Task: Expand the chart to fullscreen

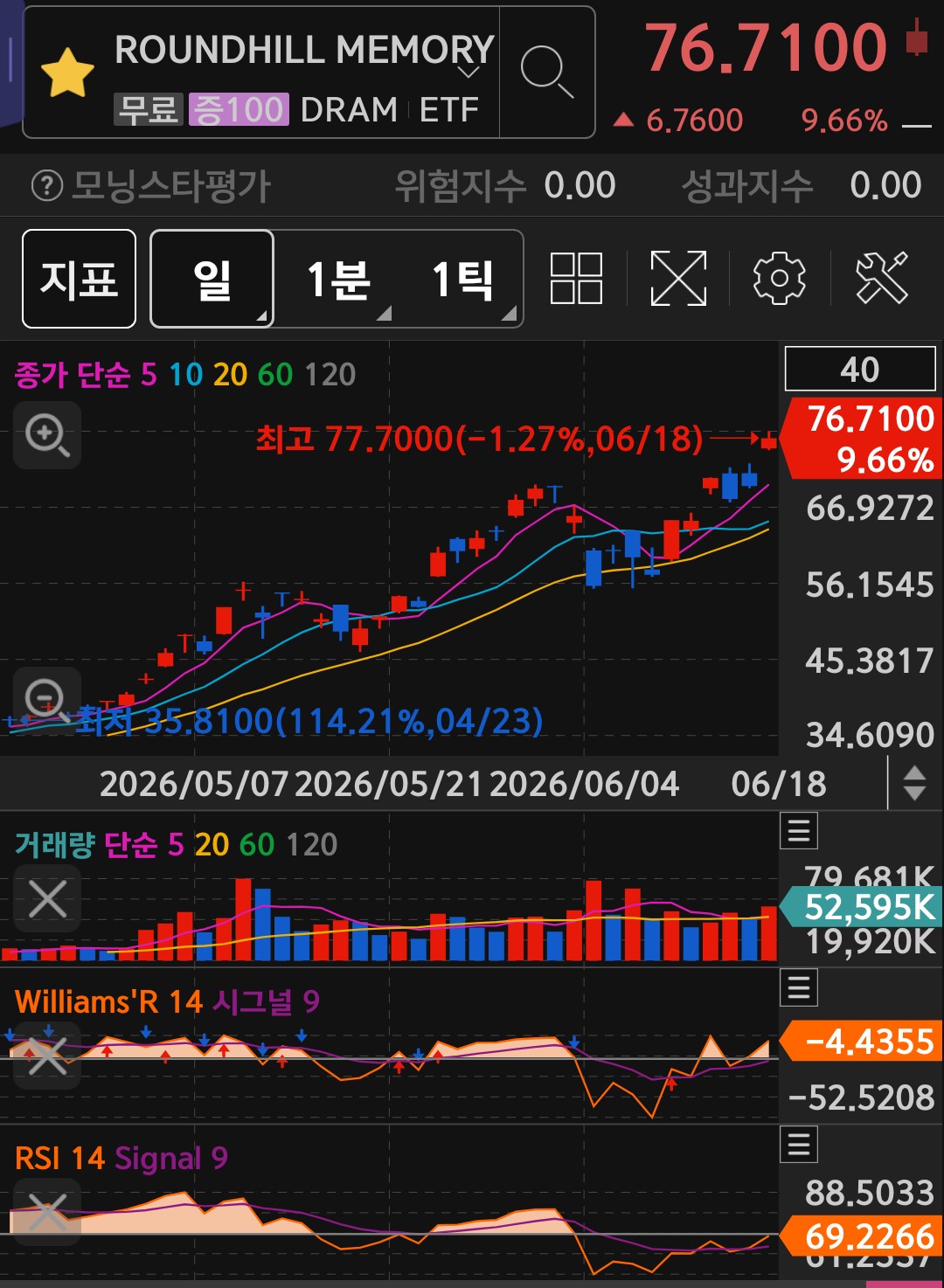Action: point(678,279)
